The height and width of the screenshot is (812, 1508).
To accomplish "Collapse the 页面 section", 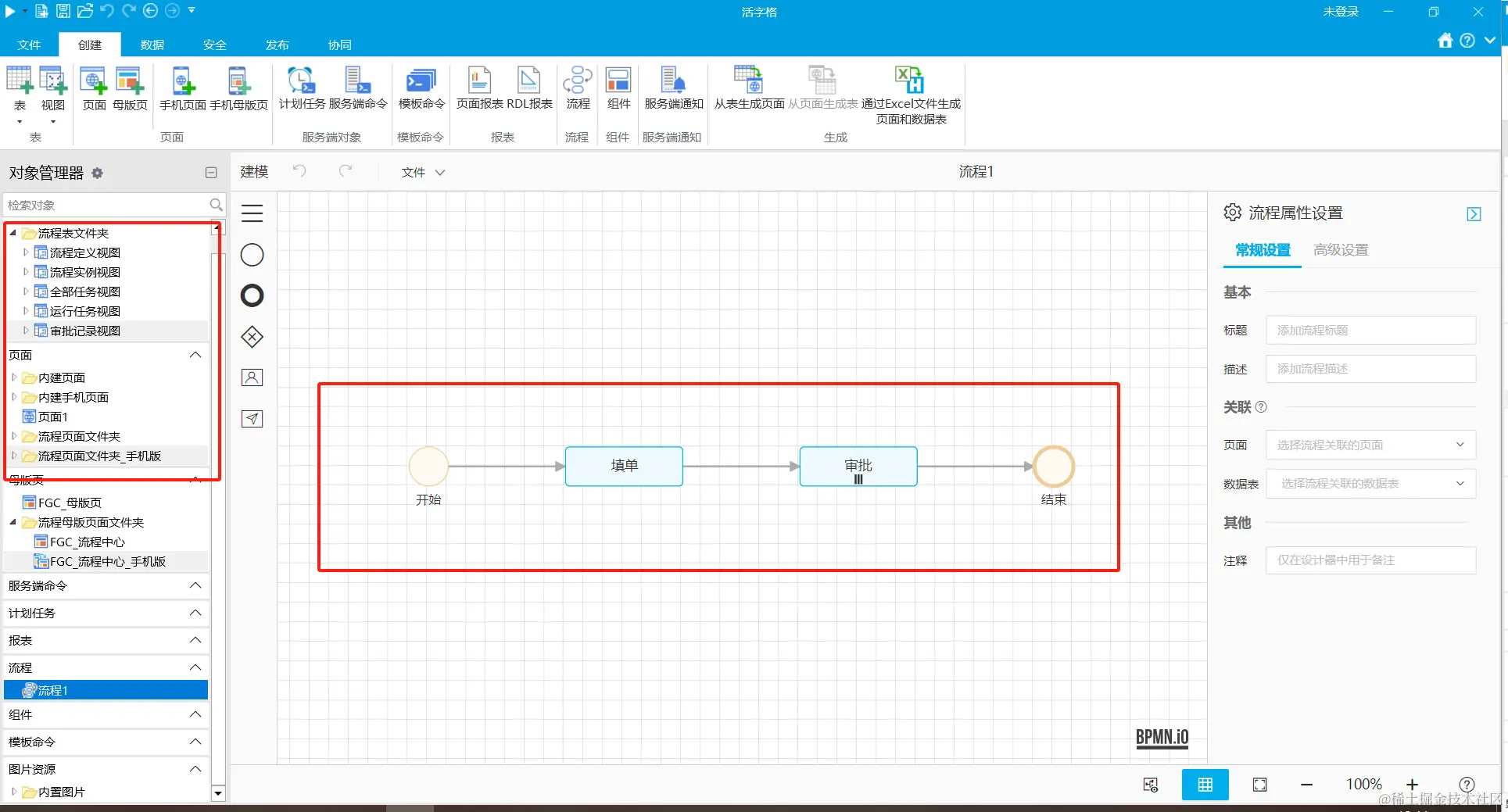I will point(195,355).
